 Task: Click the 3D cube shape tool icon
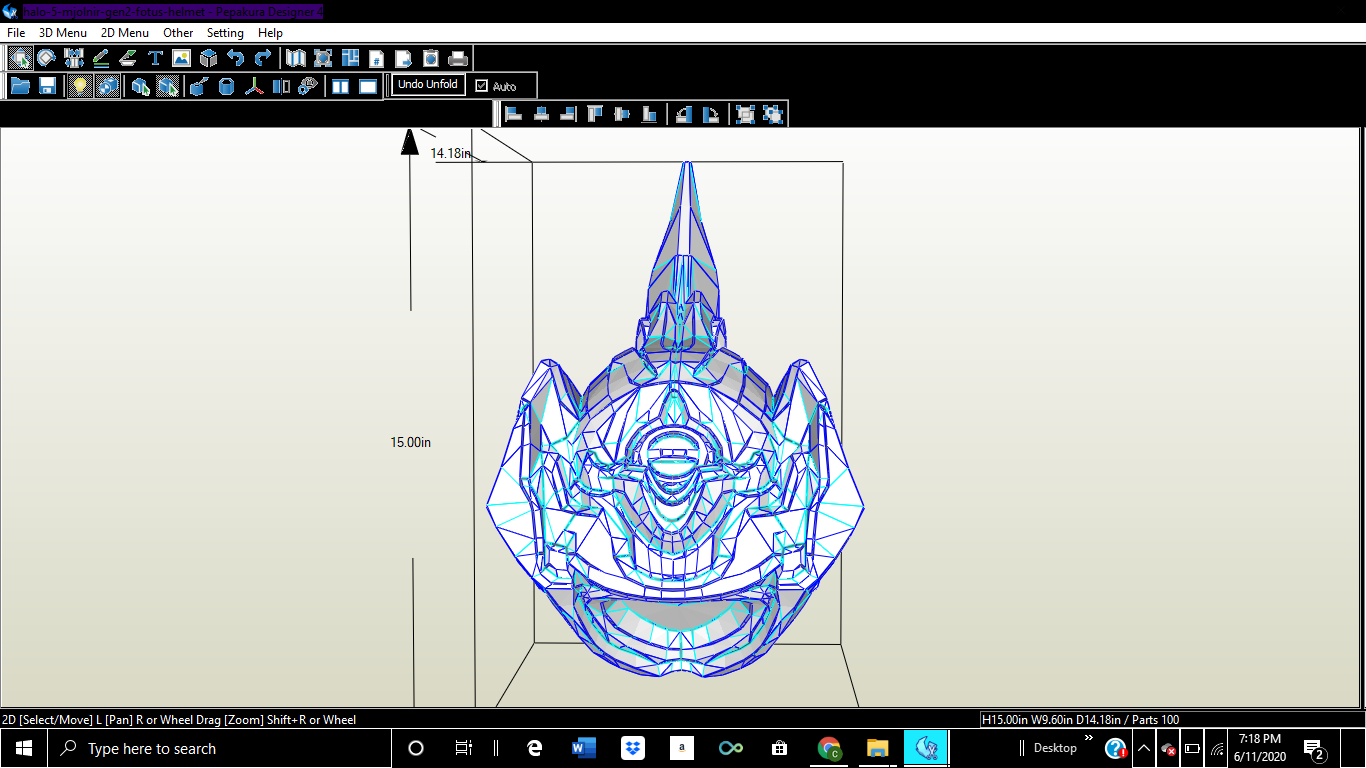pos(208,58)
